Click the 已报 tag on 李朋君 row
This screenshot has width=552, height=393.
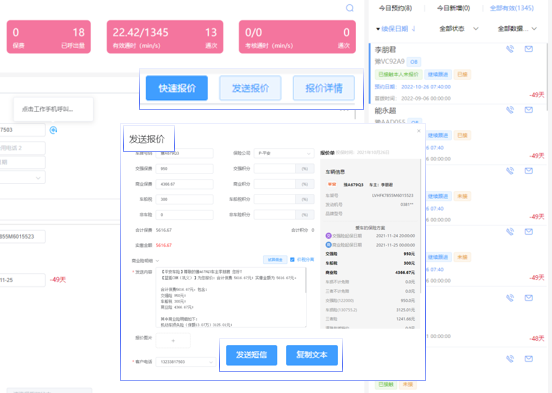click(462, 74)
